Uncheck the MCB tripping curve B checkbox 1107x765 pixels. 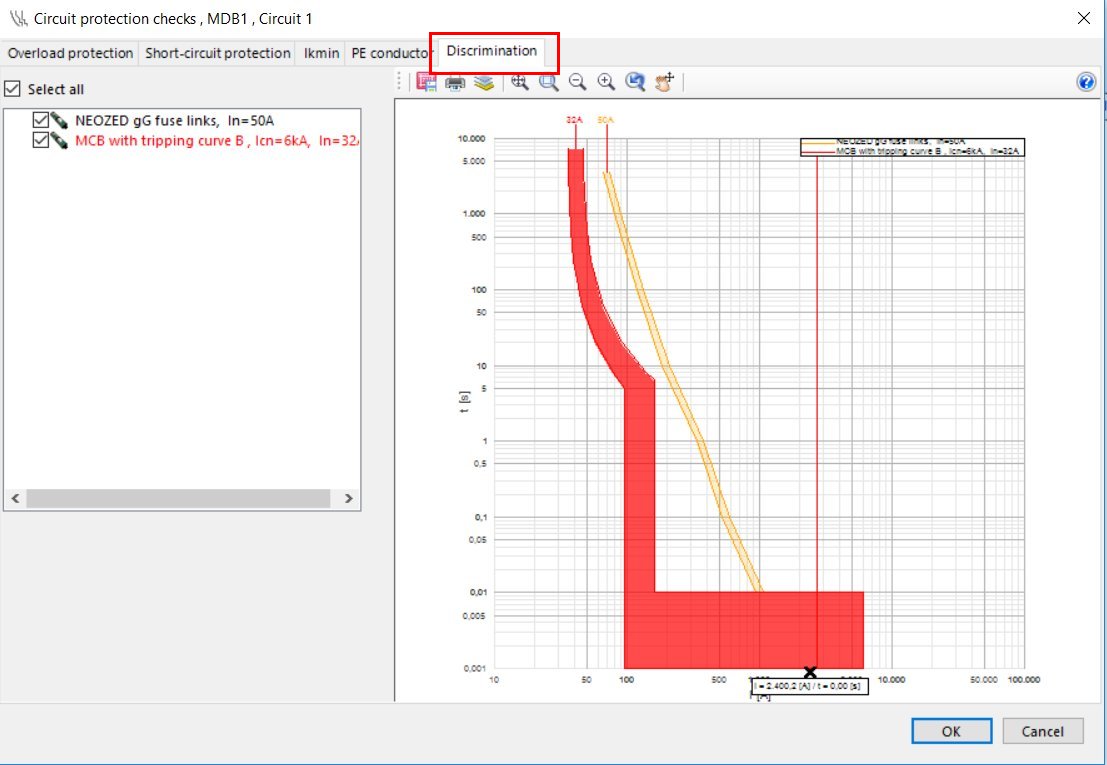pyautogui.click(x=41, y=141)
